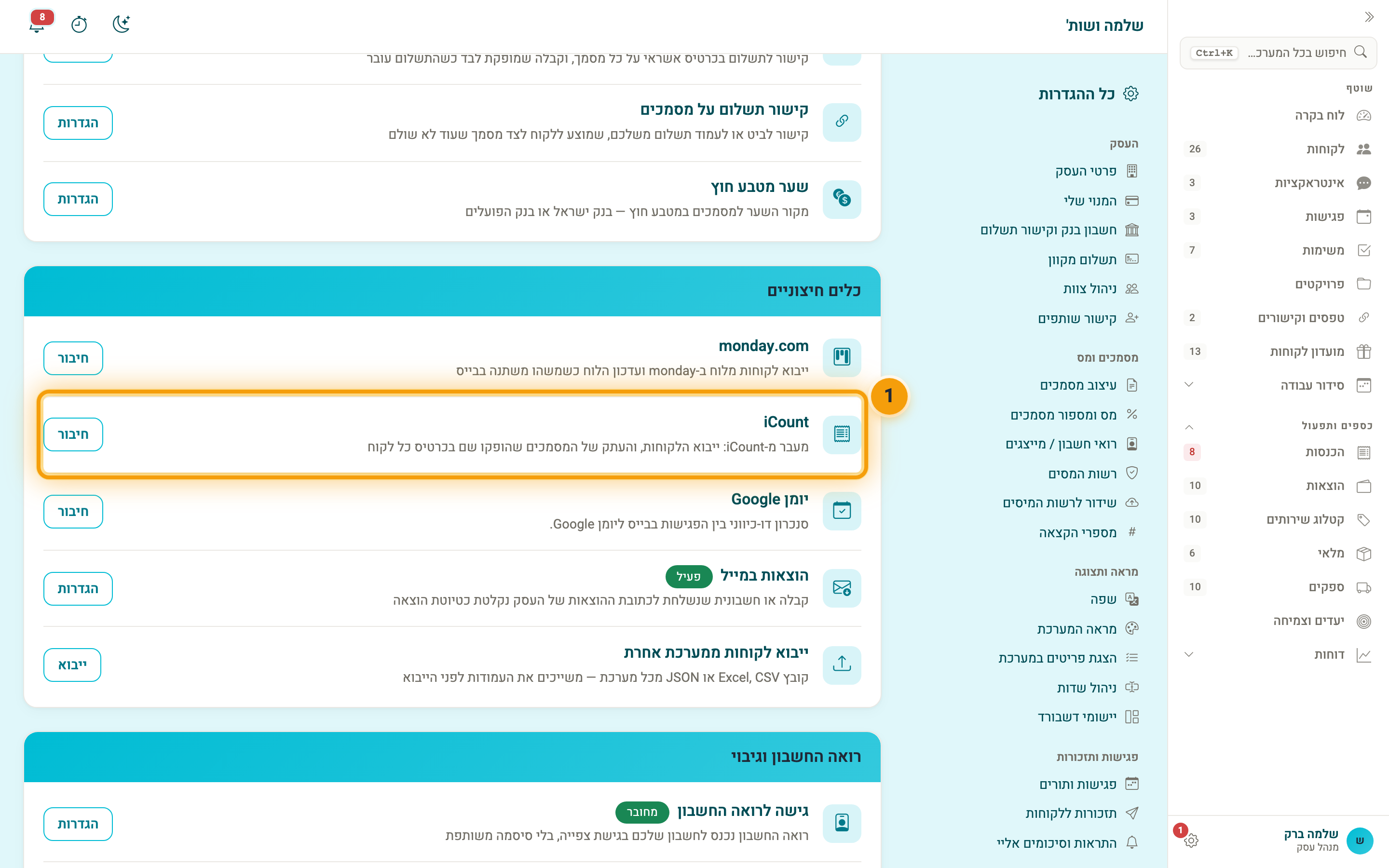
Task: Open לוח בקרה in sidebar
Action: pyautogui.click(x=1278, y=115)
